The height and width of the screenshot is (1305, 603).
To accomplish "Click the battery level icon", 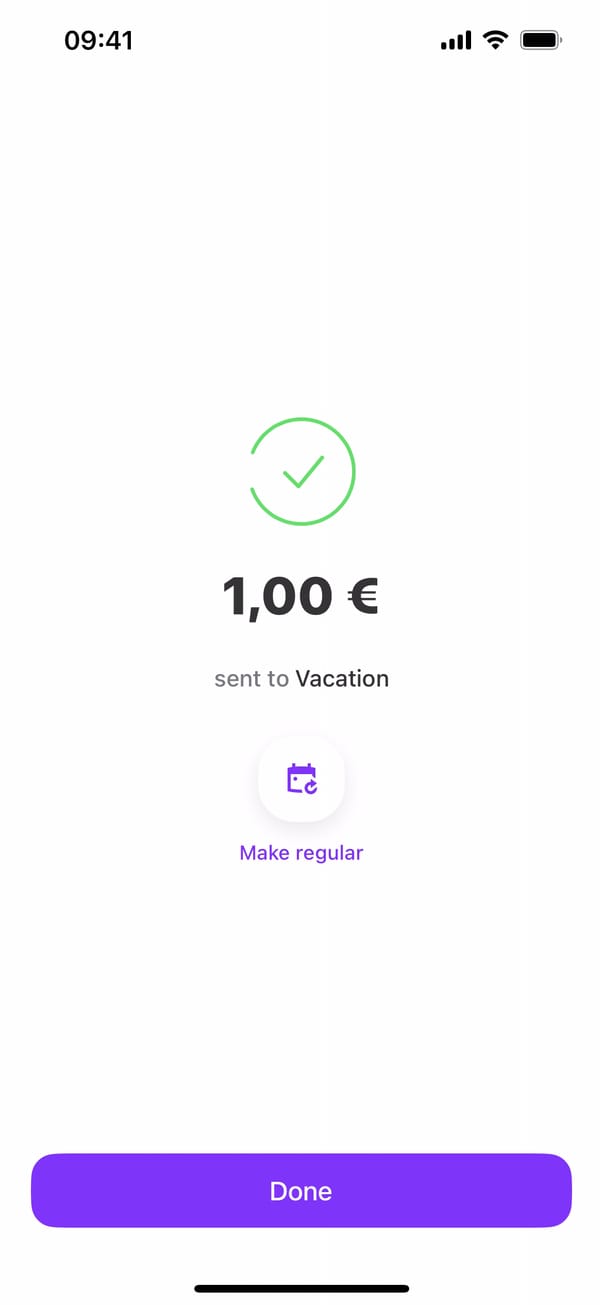I will click(x=541, y=40).
